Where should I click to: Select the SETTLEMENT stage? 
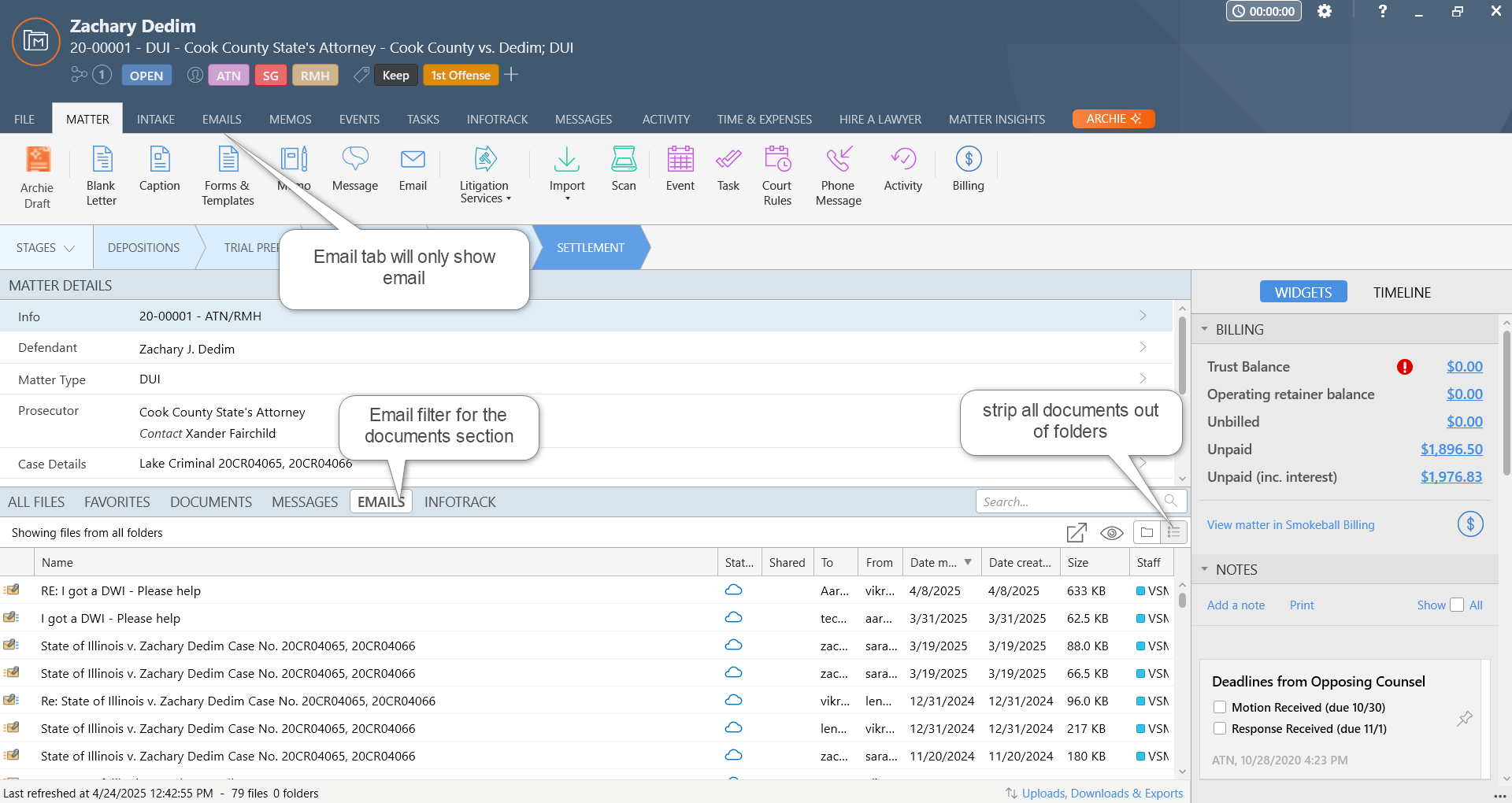tap(591, 248)
